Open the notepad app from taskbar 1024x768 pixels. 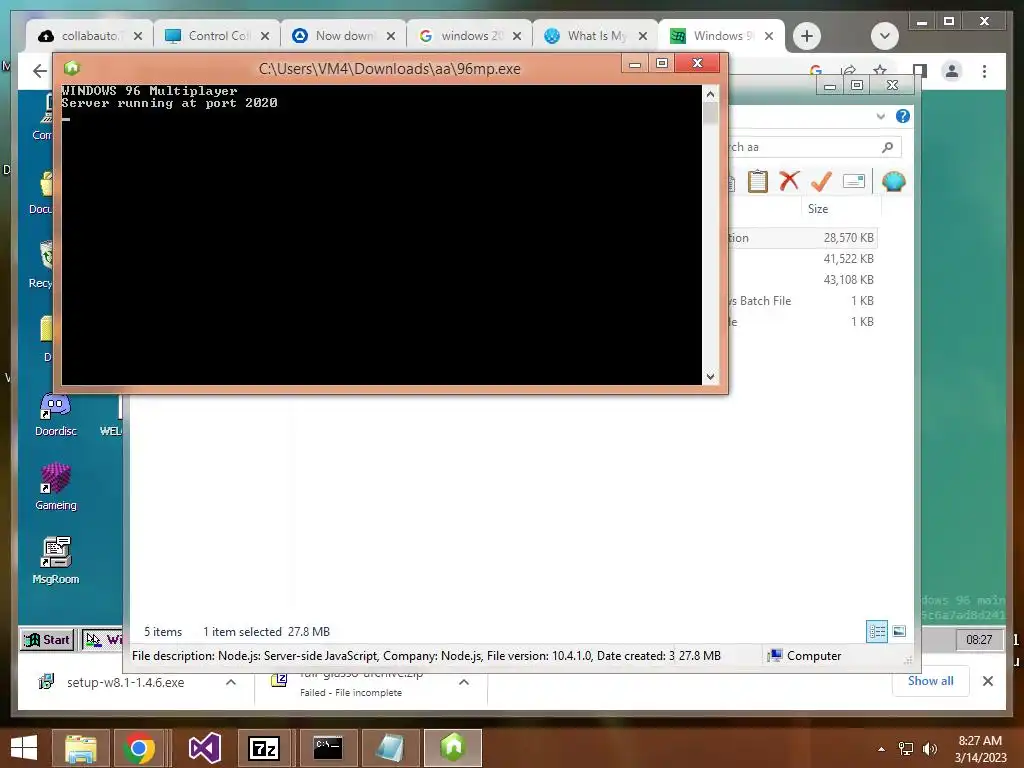click(x=390, y=748)
